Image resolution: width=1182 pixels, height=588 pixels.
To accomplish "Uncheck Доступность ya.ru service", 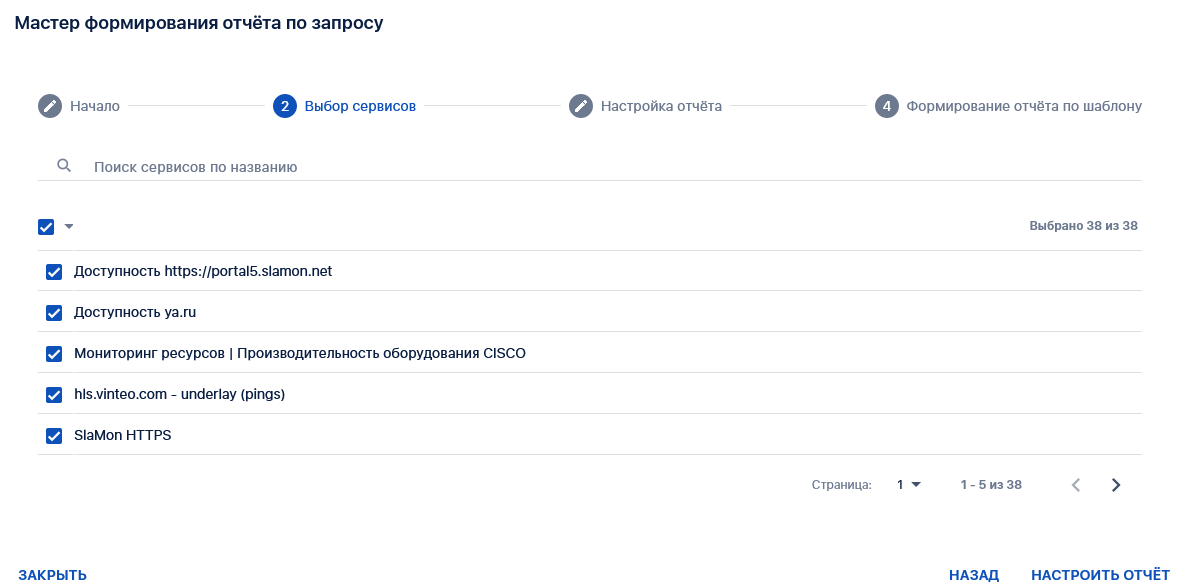I will coord(54,313).
